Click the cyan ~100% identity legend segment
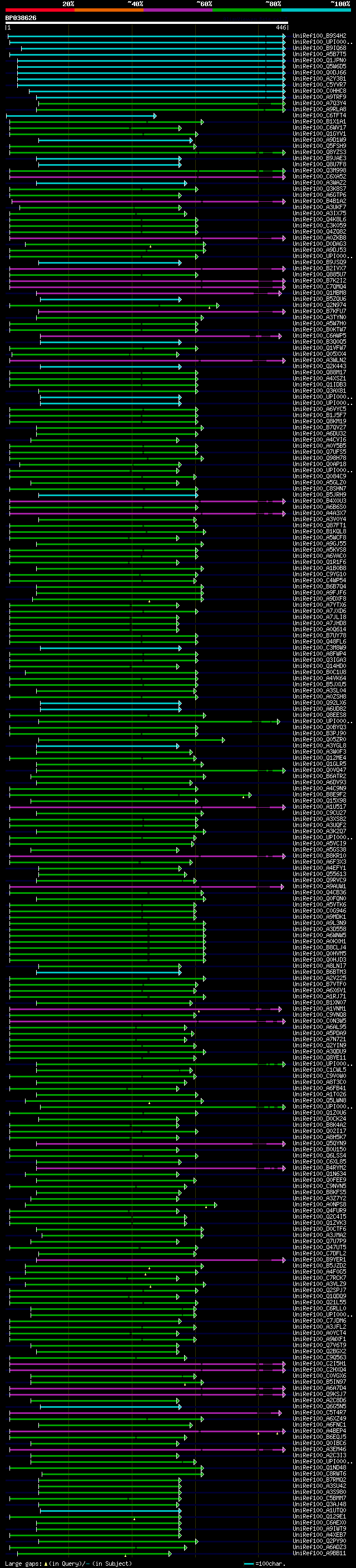This screenshot has width=356, height=1568. click(316, 10)
